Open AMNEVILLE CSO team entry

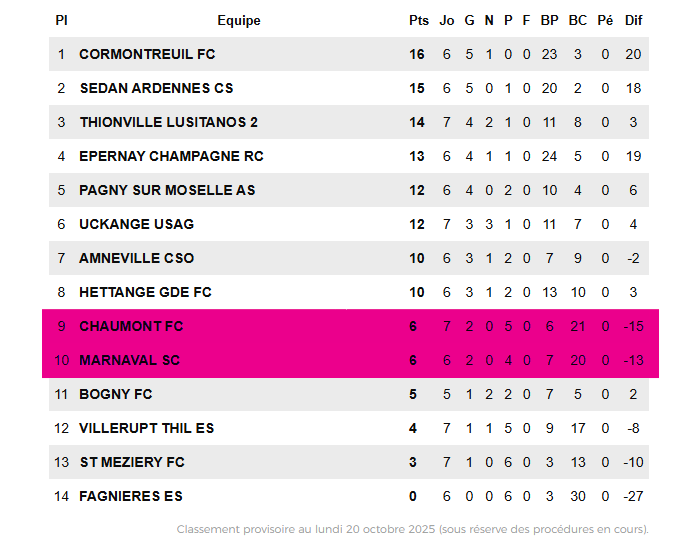coord(136,258)
